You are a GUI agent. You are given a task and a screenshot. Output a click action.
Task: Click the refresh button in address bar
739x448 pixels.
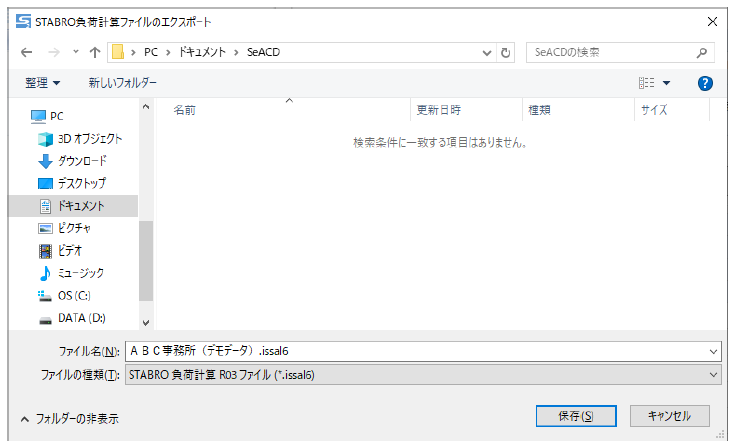[506, 51]
